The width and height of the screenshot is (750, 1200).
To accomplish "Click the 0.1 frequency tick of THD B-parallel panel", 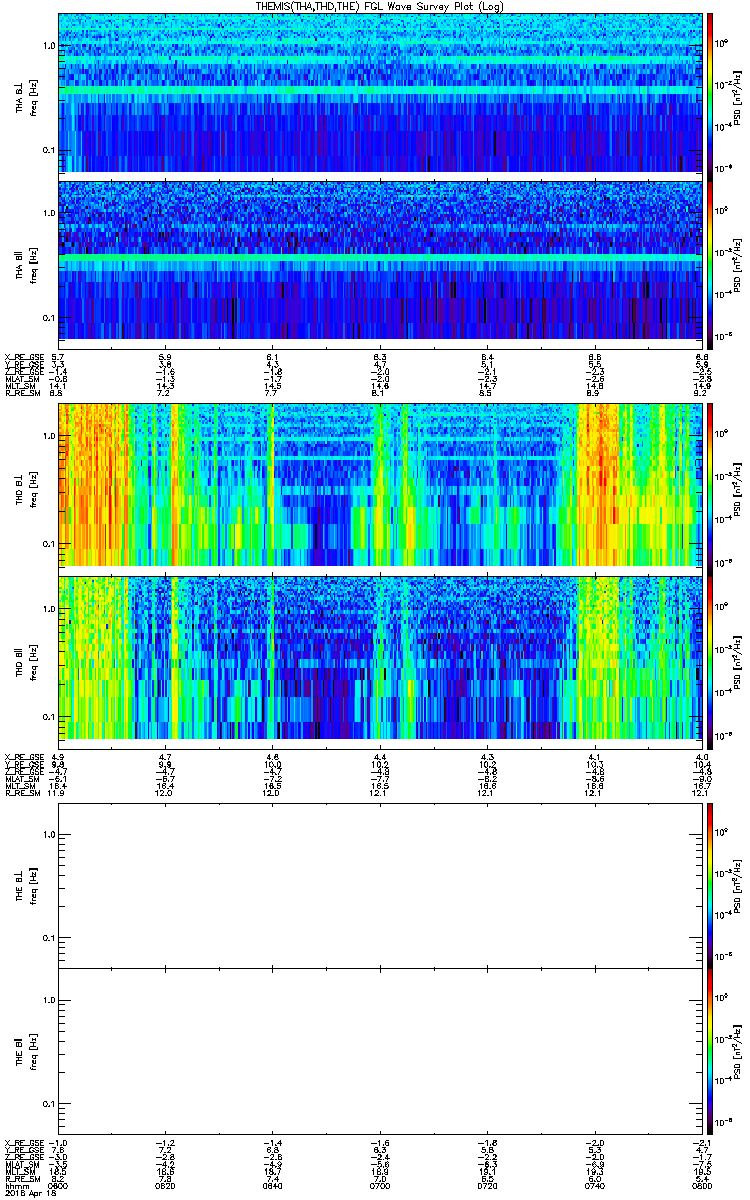I will point(49,716).
